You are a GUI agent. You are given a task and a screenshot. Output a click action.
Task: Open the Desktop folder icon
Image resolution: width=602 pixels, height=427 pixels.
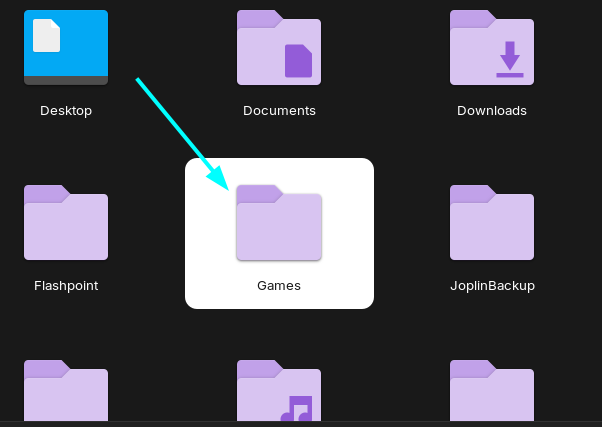66,48
